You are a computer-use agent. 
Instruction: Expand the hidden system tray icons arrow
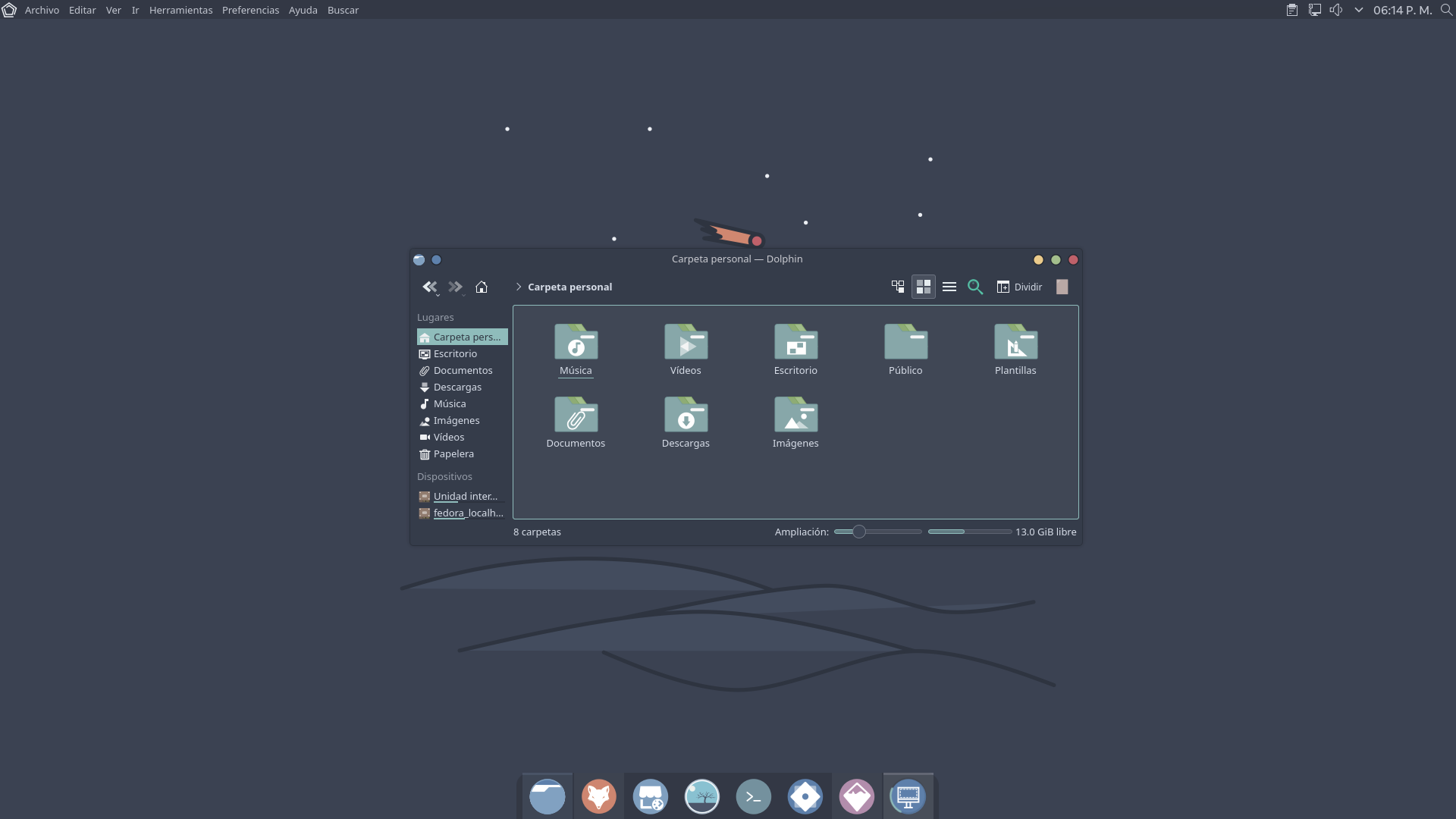[x=1358, y=10]
